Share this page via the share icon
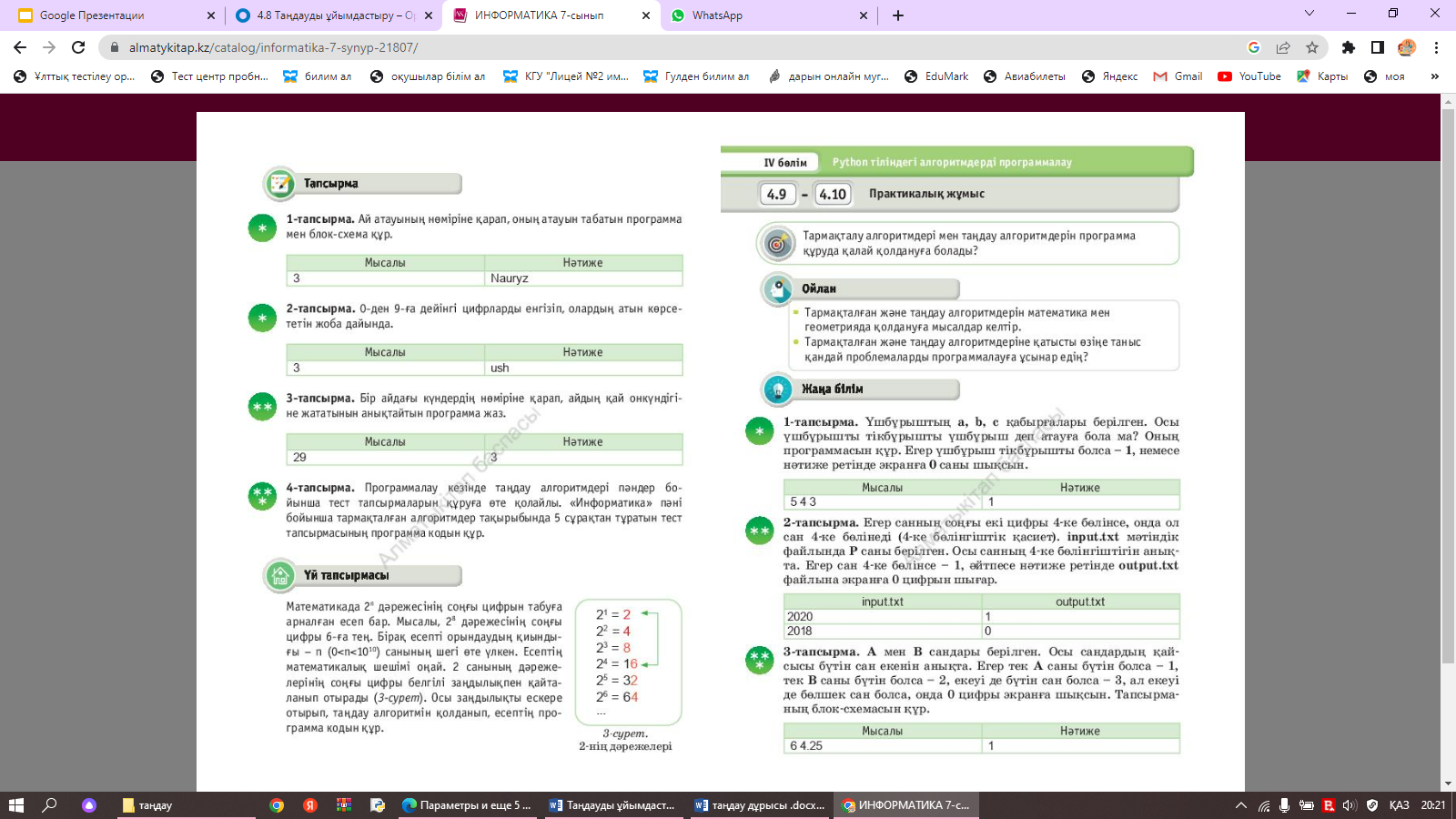Image resolution: width=1456 pixels, height=819 pixels. click(x=1283, y=47)
